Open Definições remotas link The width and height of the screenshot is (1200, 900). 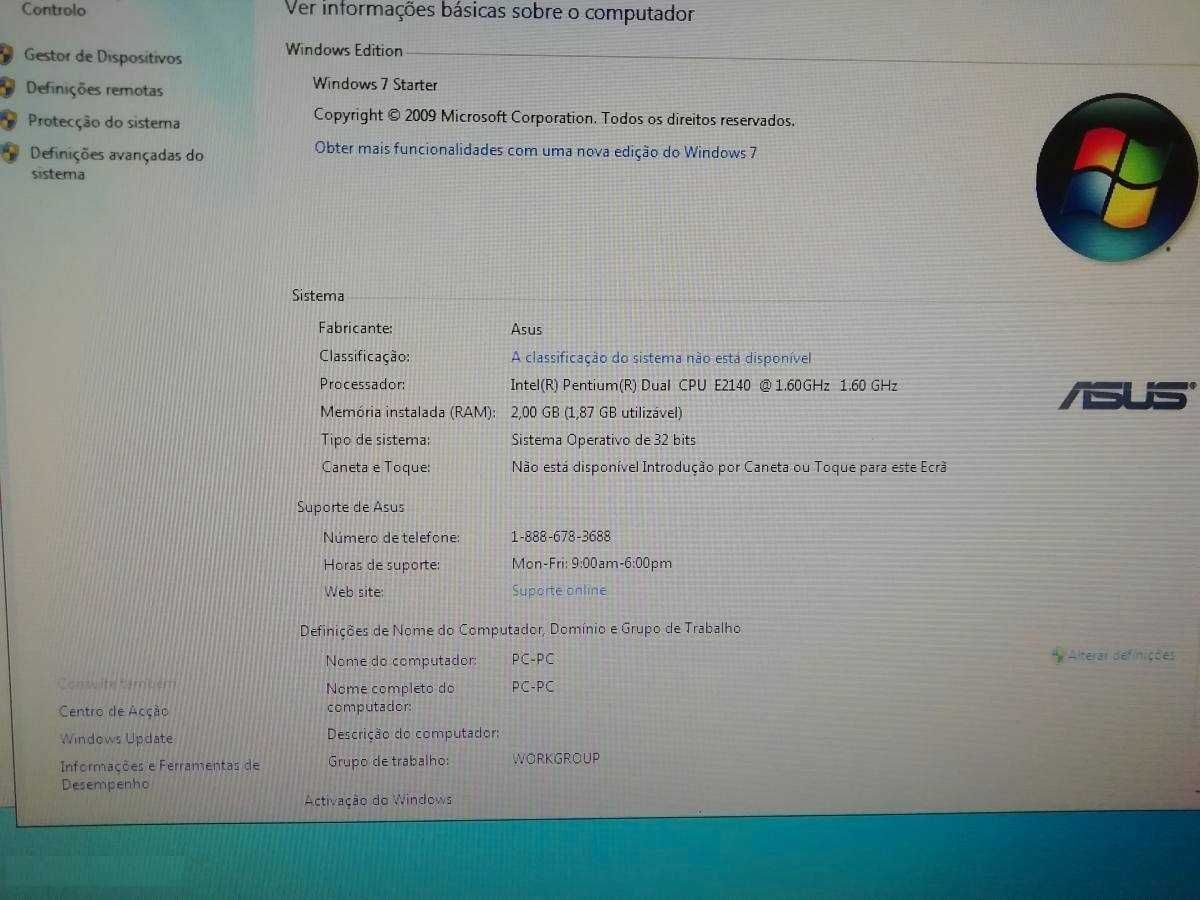tap(94, 89)
